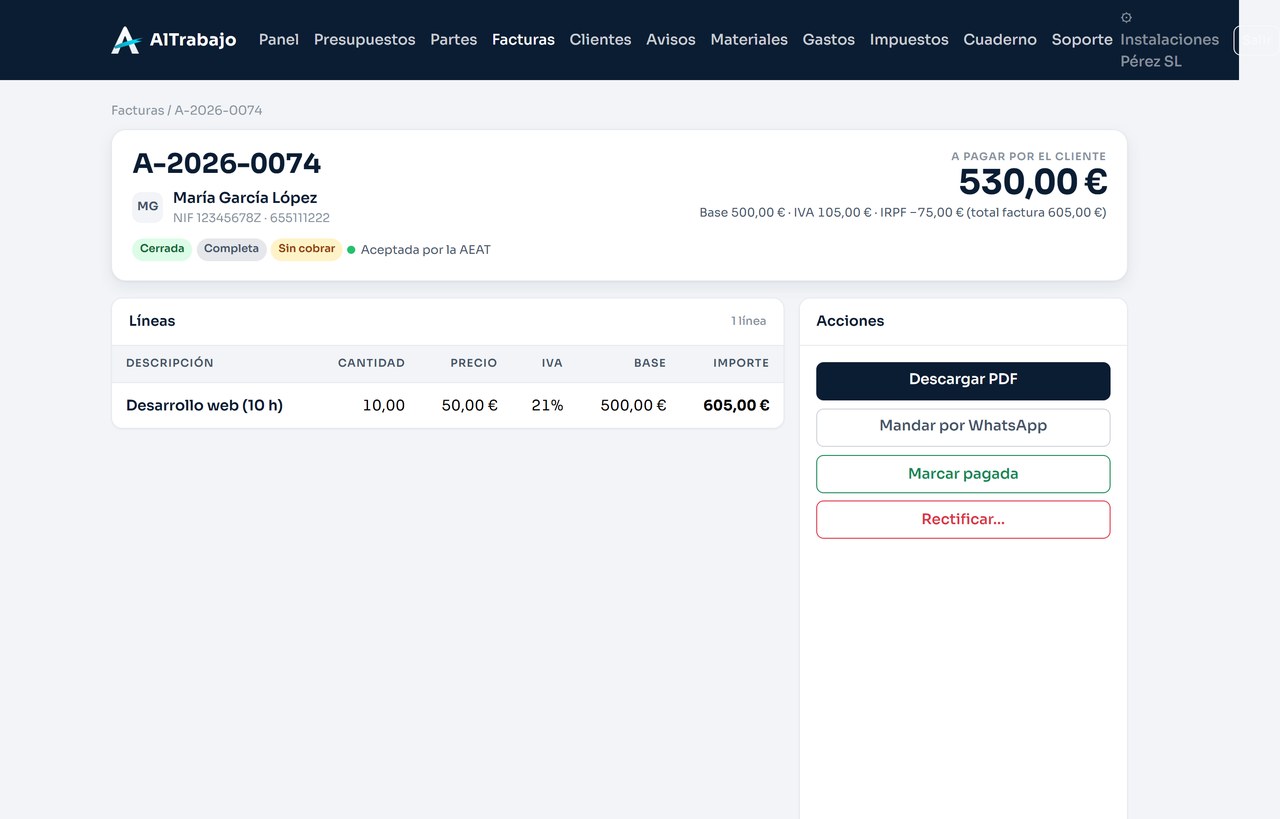1280x819 pixels.
Task: Click invoice title A-2026-0074
Action: tap(227, 163)
